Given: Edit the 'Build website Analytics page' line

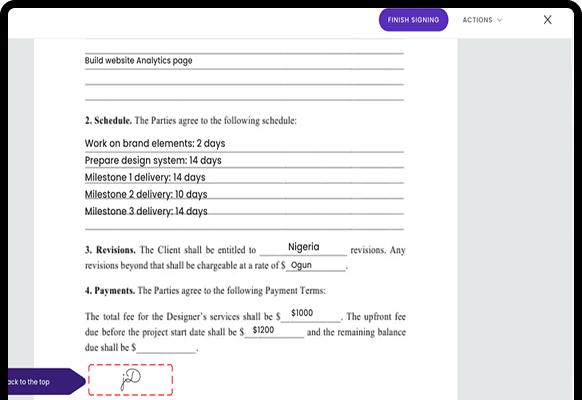Looking at the screenshot, I should coord(244,61).
